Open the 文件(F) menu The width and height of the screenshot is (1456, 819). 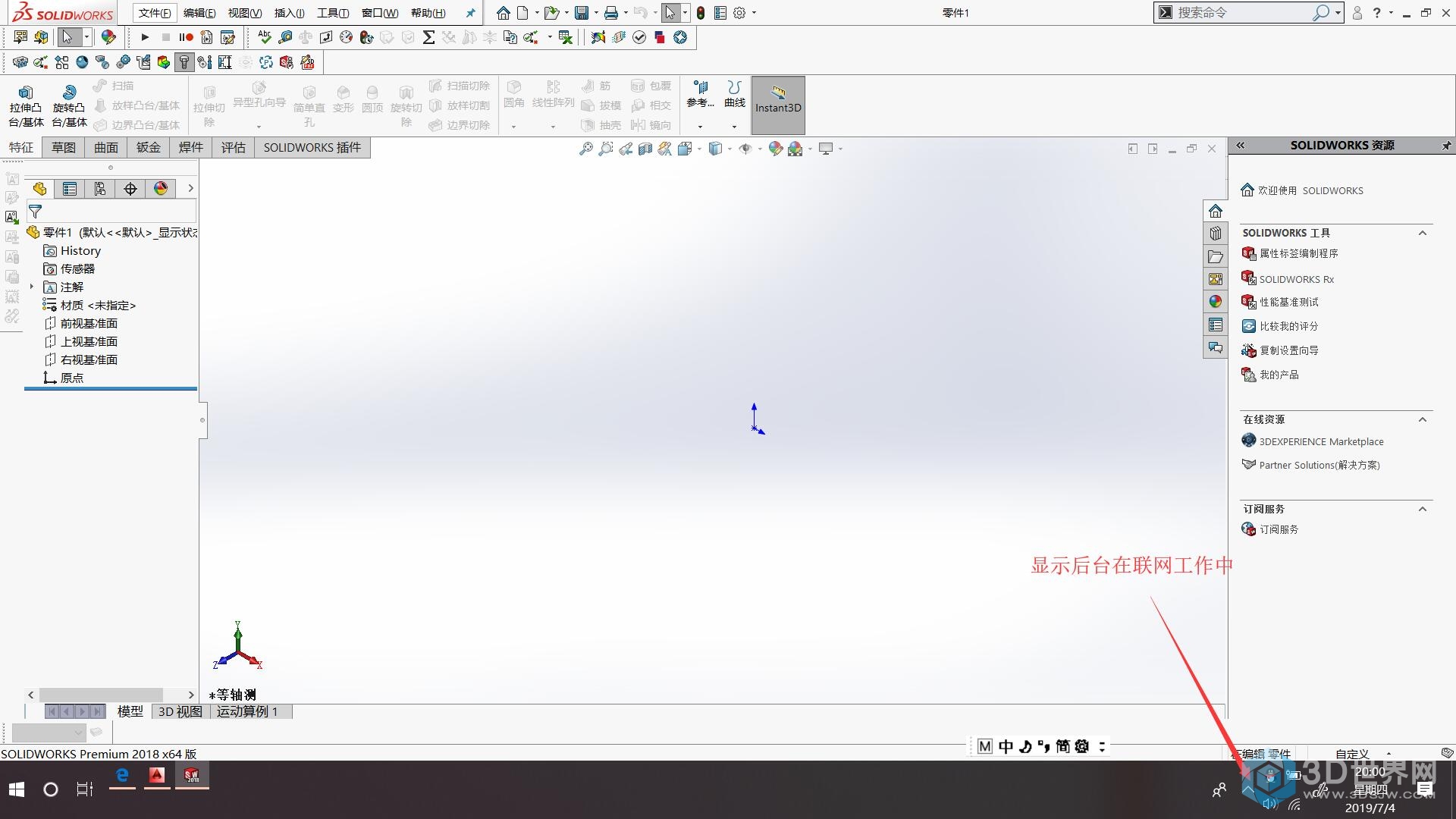click(x=155, y=13)
